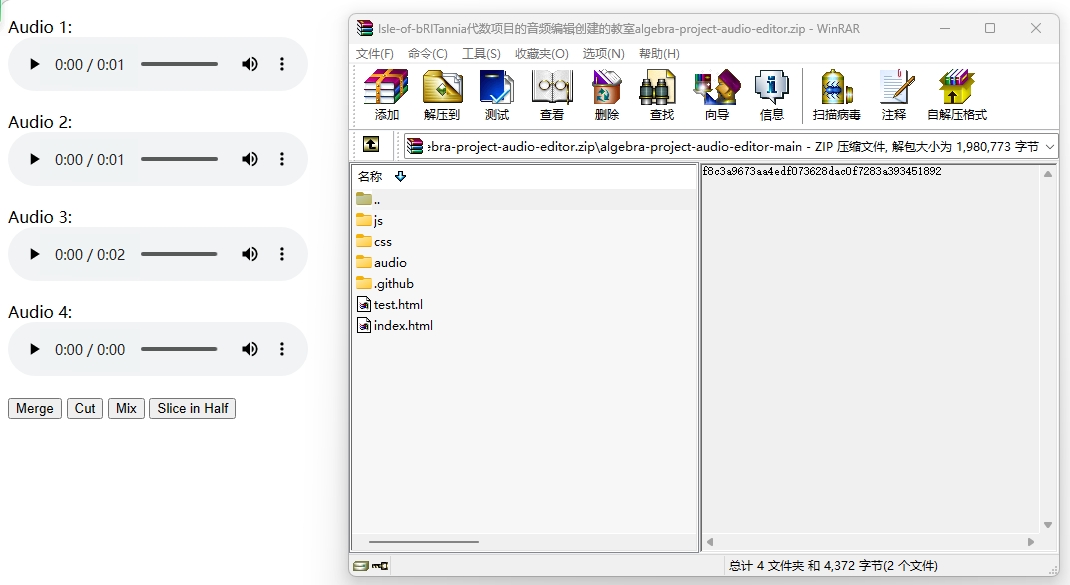Open Audio 1 more options menu

(282, 64)
